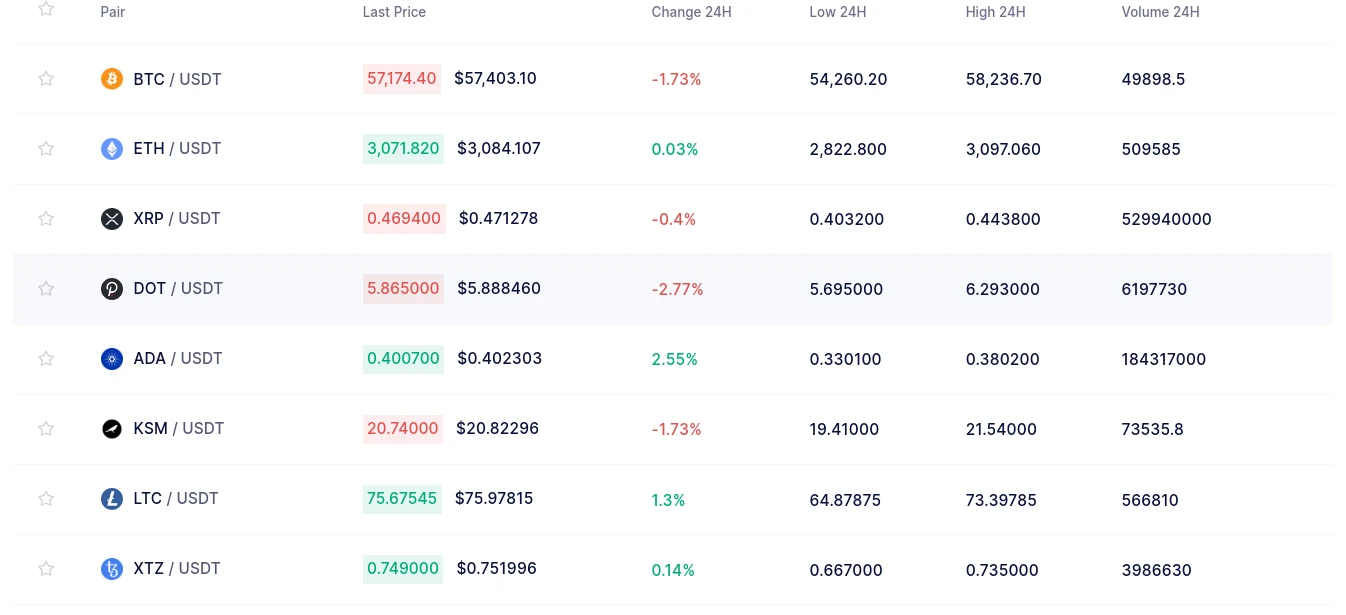The image size is (1346, 615).
Task: Click the star icon in table header
Action: pos(46,10)
